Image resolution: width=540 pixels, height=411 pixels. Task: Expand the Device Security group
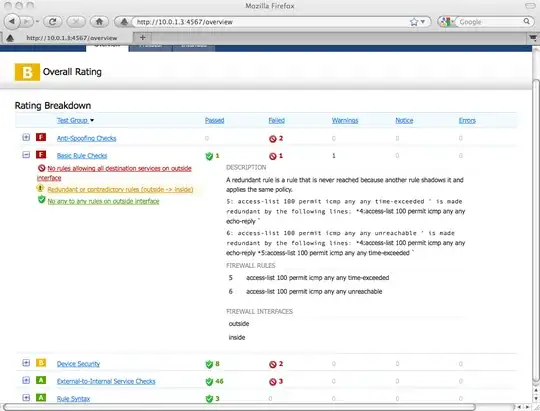(26, 363)
